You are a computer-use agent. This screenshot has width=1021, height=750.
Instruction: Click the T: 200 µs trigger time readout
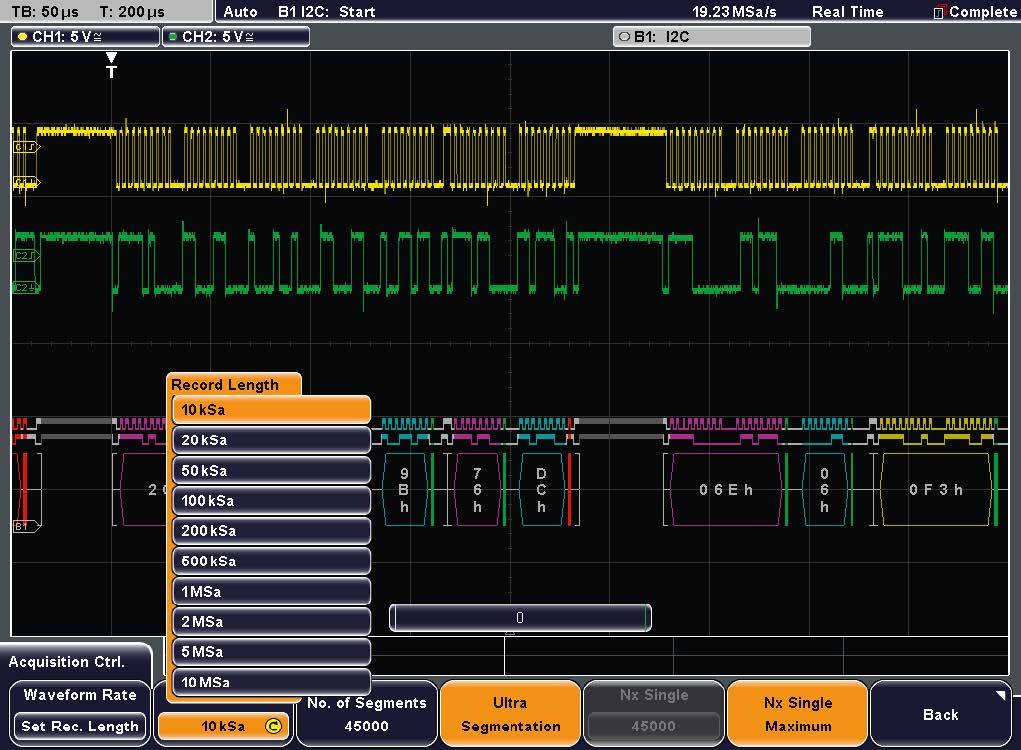pos(132,12)
